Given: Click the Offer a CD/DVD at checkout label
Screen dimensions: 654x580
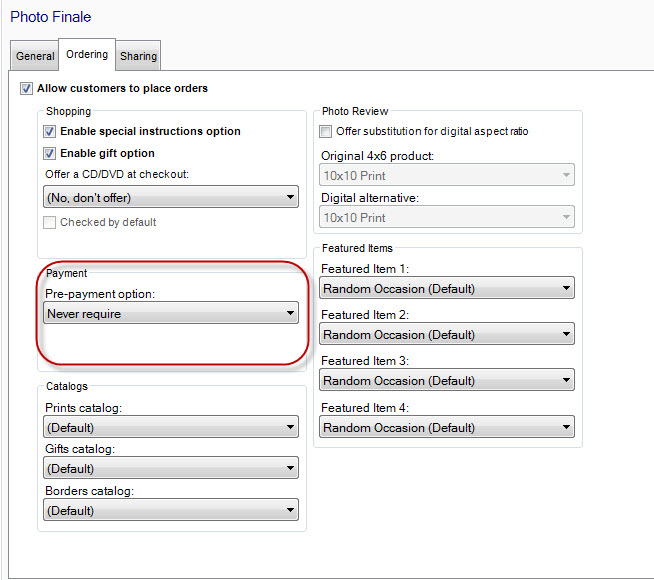Looking at the screenshot, I should [117, 174].
